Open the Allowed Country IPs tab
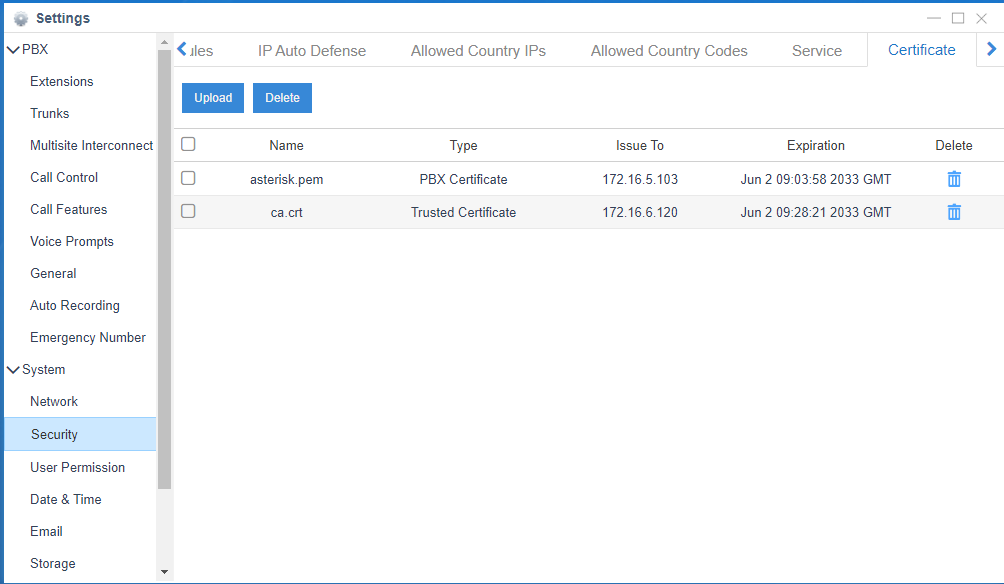This screenshot has height=584, width=1004. click(x=478, y=51)
